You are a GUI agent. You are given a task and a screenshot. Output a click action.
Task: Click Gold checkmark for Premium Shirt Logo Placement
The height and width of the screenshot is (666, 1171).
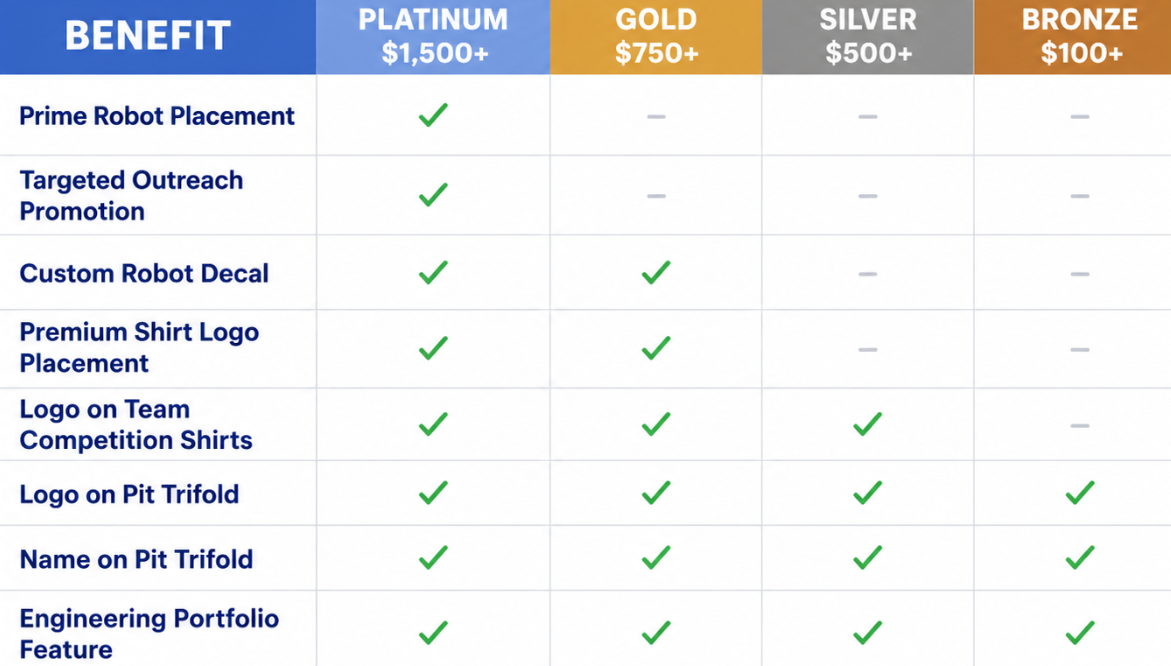[x=656, y=348]
